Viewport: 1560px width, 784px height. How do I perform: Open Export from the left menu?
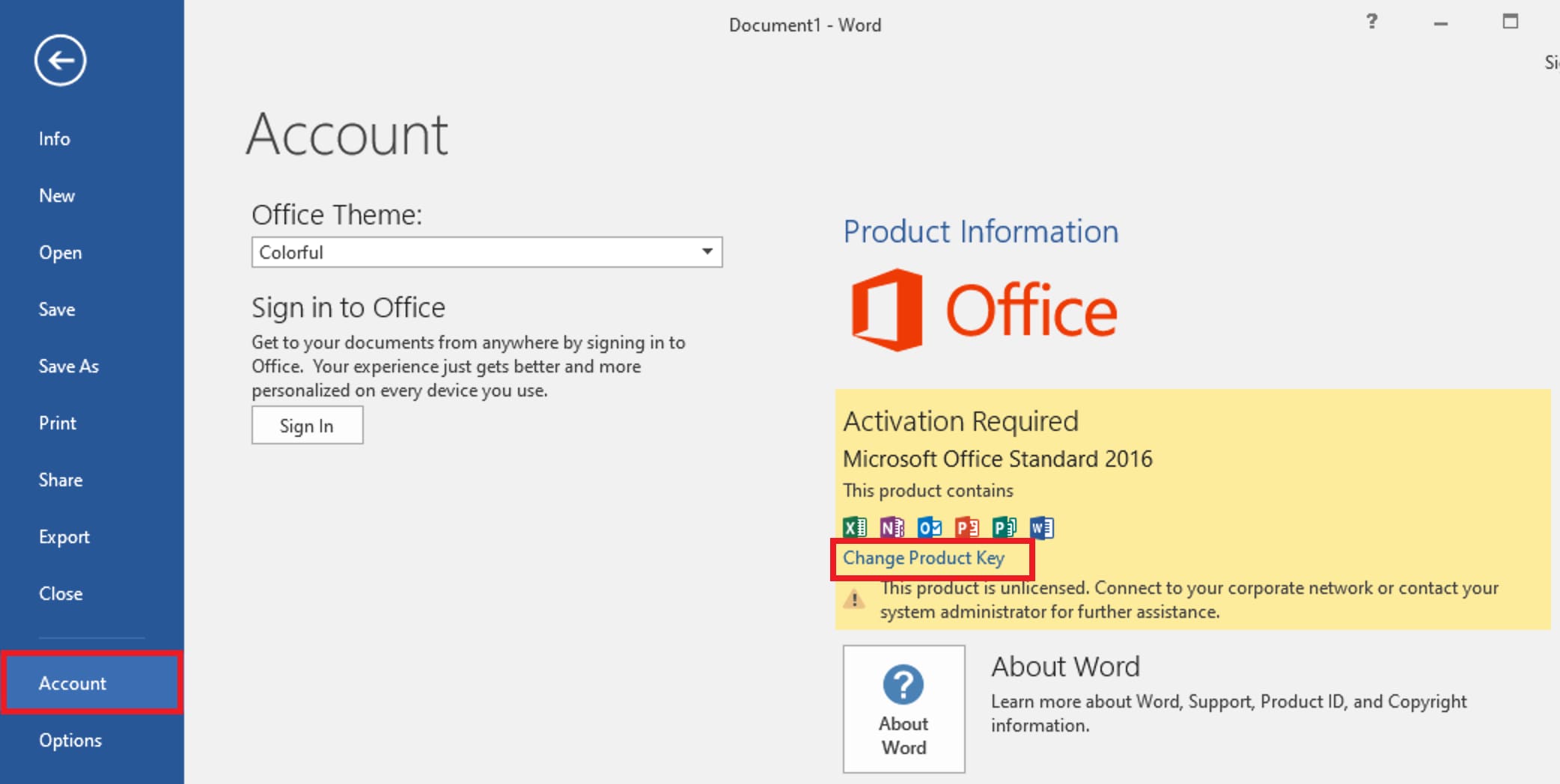click(x=64, y=537)
